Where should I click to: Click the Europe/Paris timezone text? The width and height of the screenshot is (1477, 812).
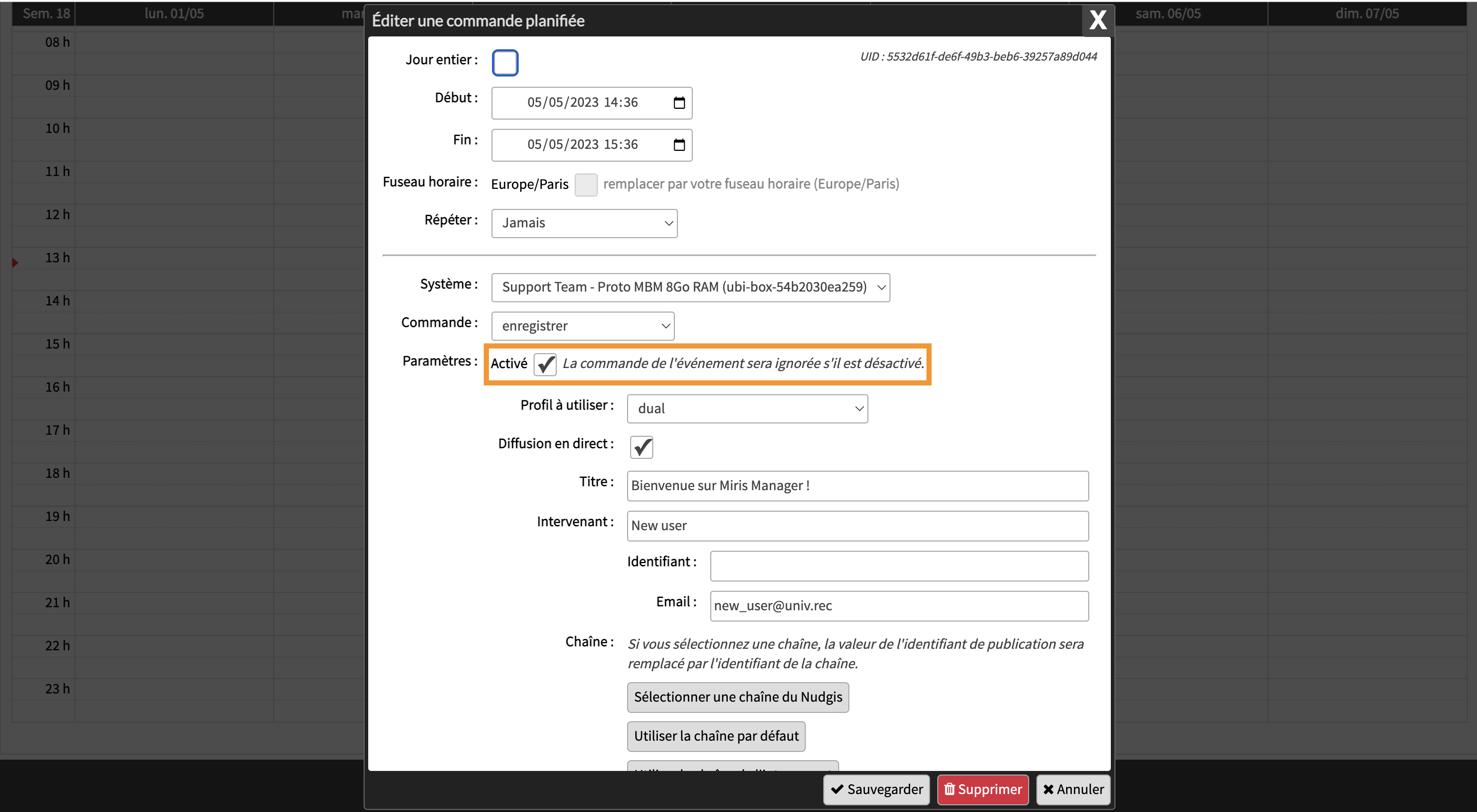(x=529, y=184)
